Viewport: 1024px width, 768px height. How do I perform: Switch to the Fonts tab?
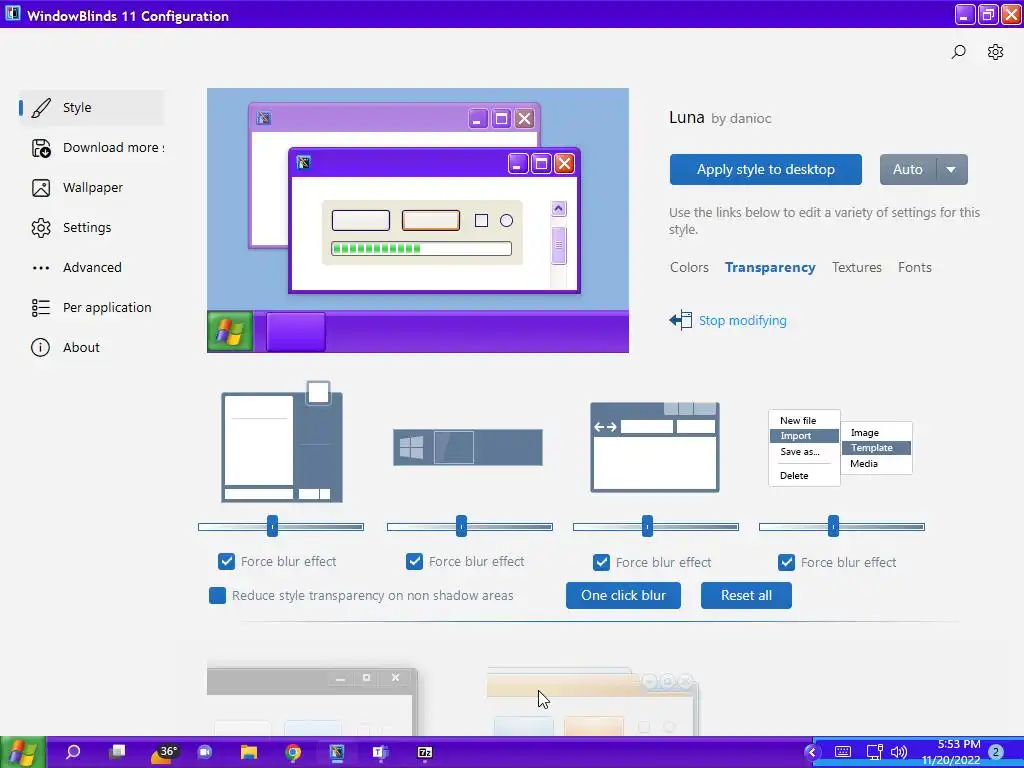click(914, 268)
